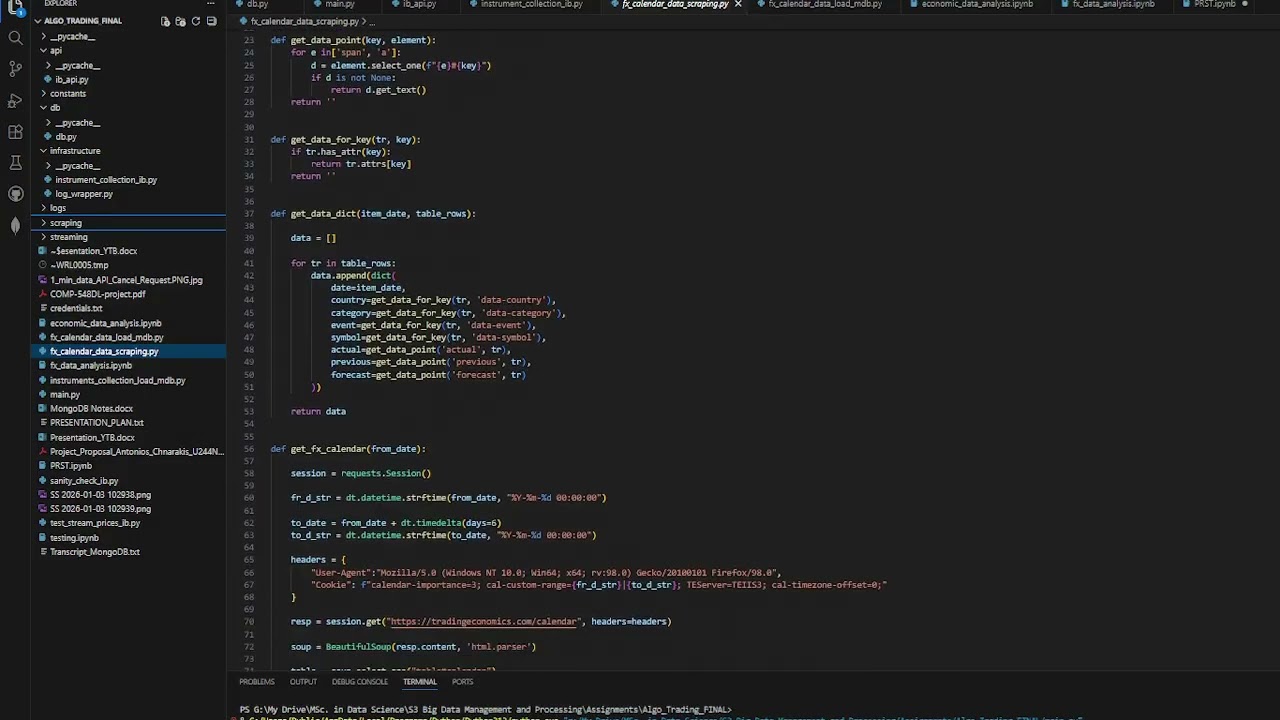The image size is (1280, 720).
Task: Open Transcript_MongoDB.txt in the file tree
Action: point(94,552)
